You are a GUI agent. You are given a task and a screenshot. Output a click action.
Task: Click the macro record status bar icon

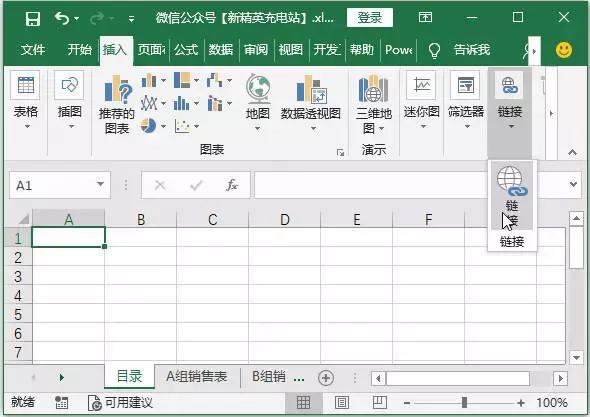pos(61,403)
